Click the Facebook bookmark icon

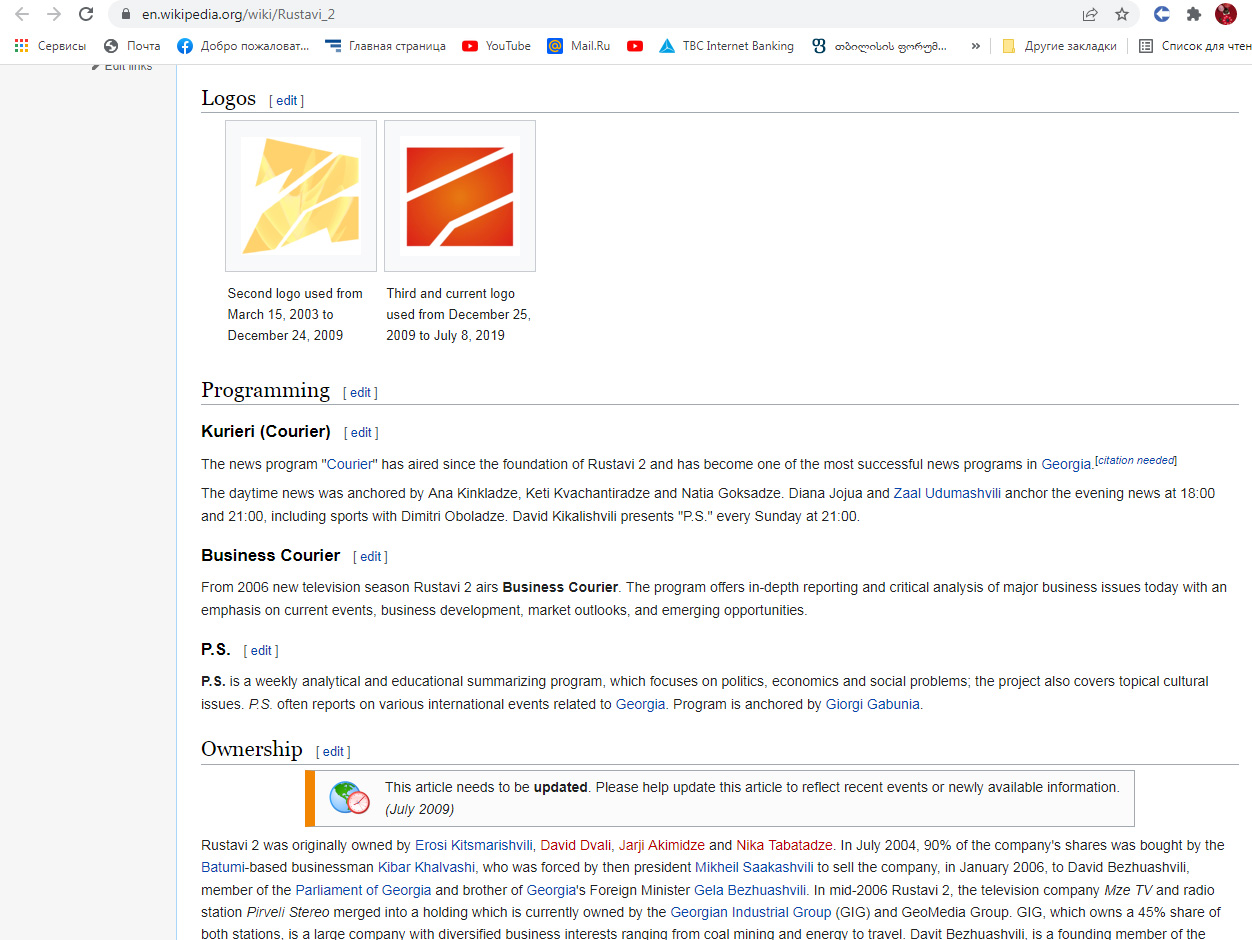pyautogui.click(x=185, y=46)
